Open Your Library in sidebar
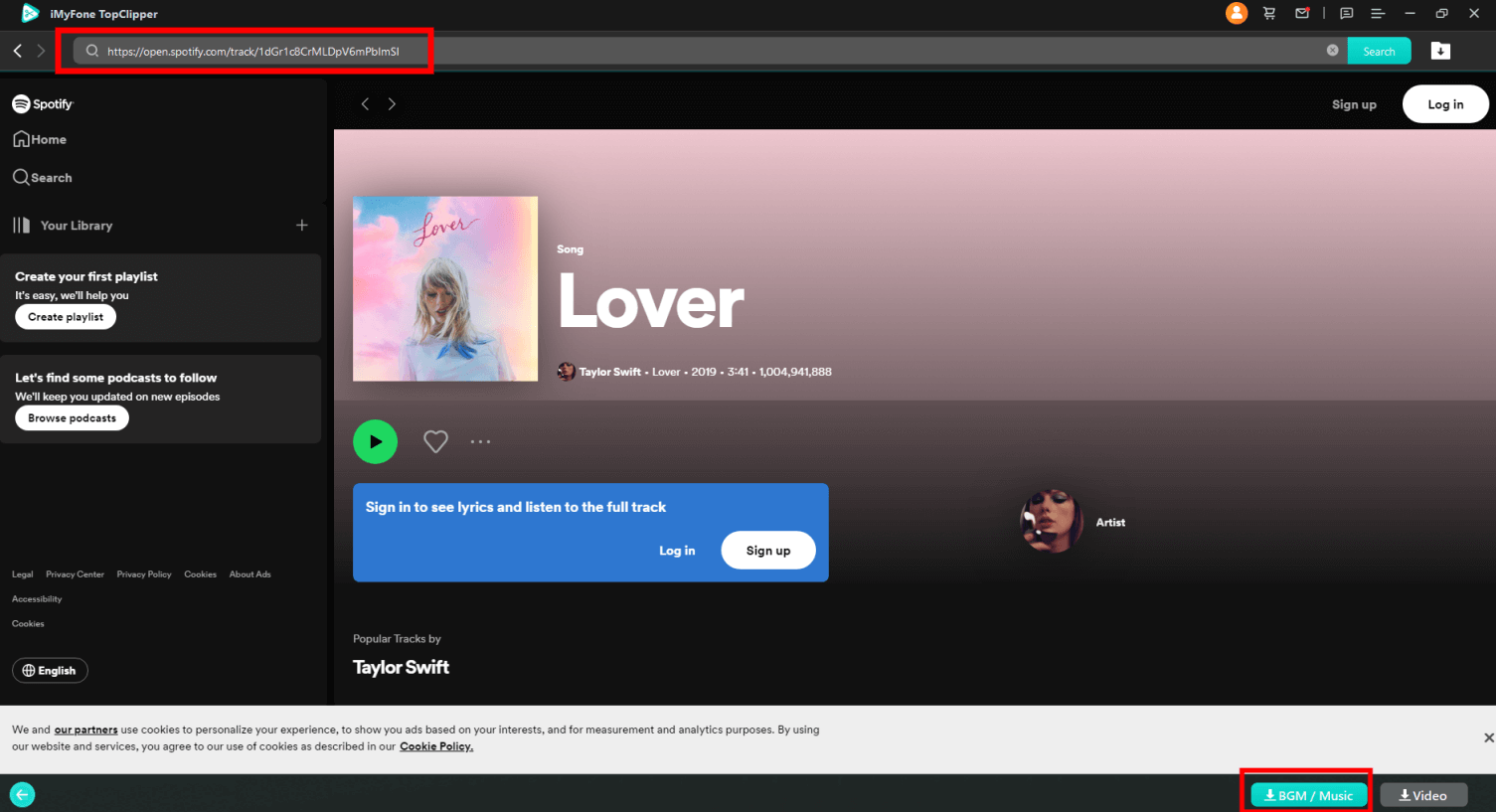This screenshot has height=812, width=1496. [x=63, y=226]
